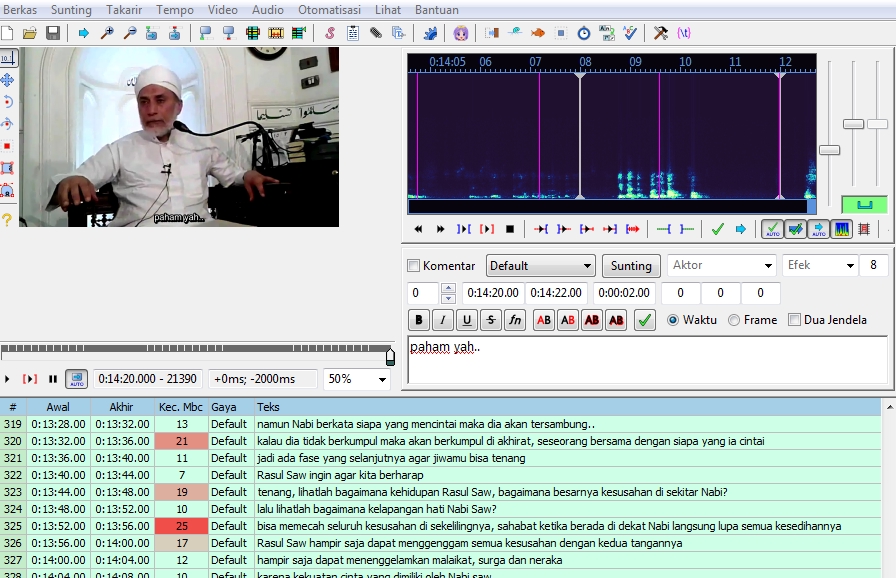Image resolution: width=896 pixels, height=578 pixels.
Task: Click the Underline U formatting button
Action: 467,320
